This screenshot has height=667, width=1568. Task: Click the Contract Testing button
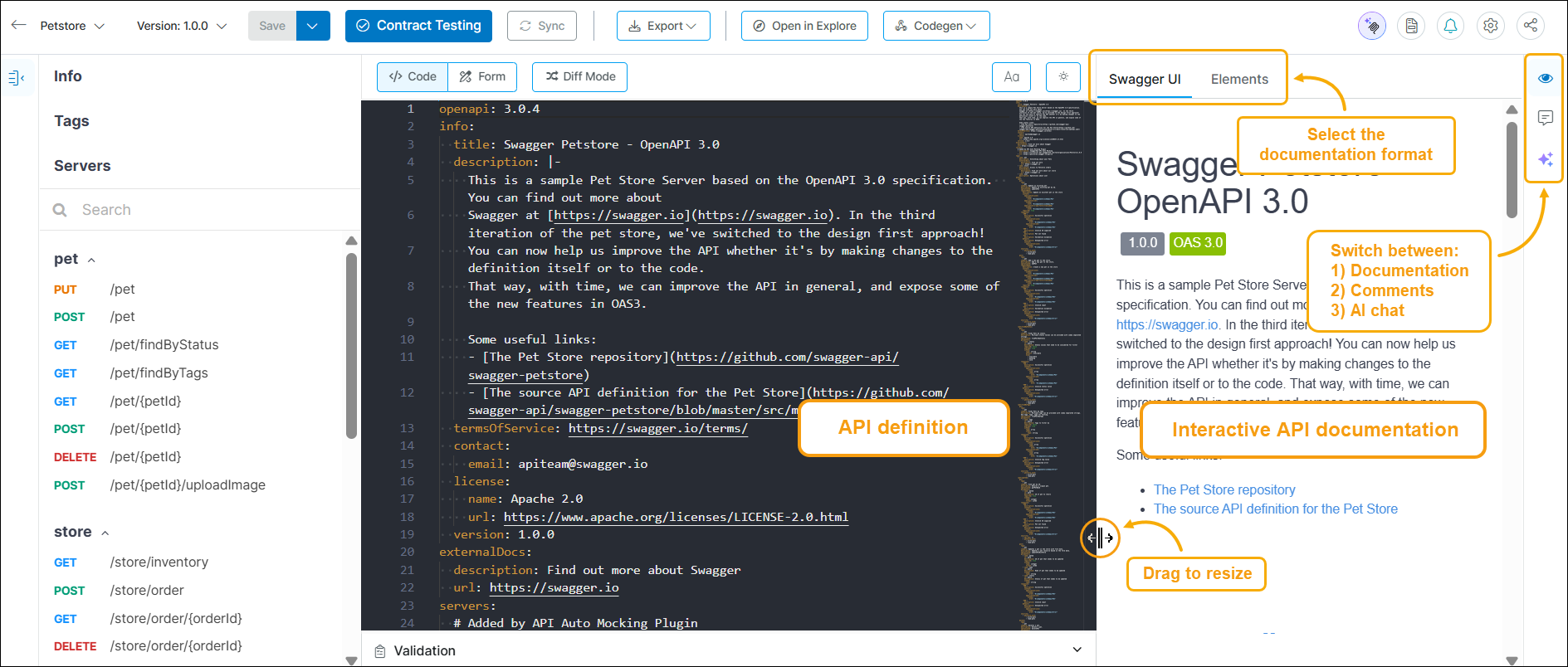[418, 26]
